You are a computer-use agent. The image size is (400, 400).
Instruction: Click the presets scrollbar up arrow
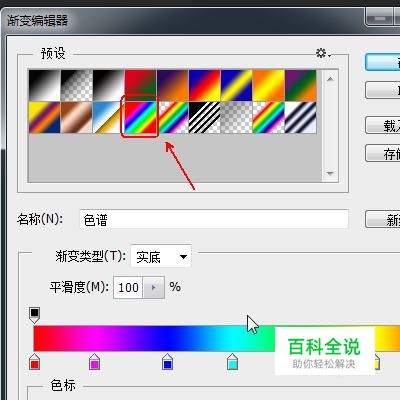pos(330,79)
